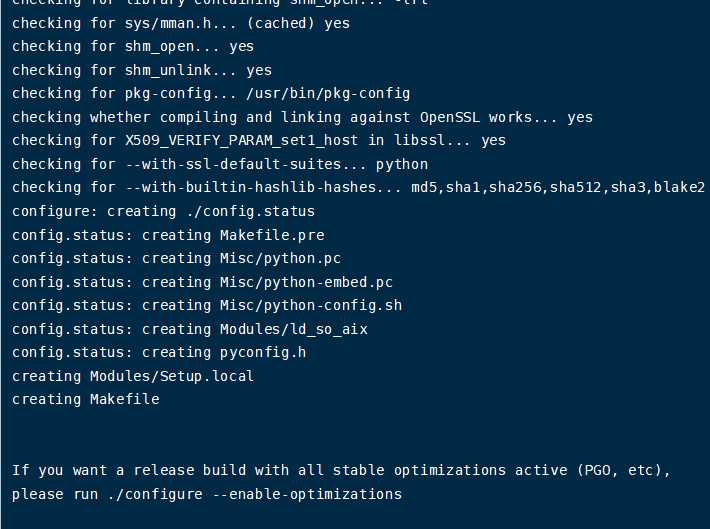Click the 'Modules/ld_so_aix' line
Viewport: 710px width, 529px height.
(x=190, y=329)
